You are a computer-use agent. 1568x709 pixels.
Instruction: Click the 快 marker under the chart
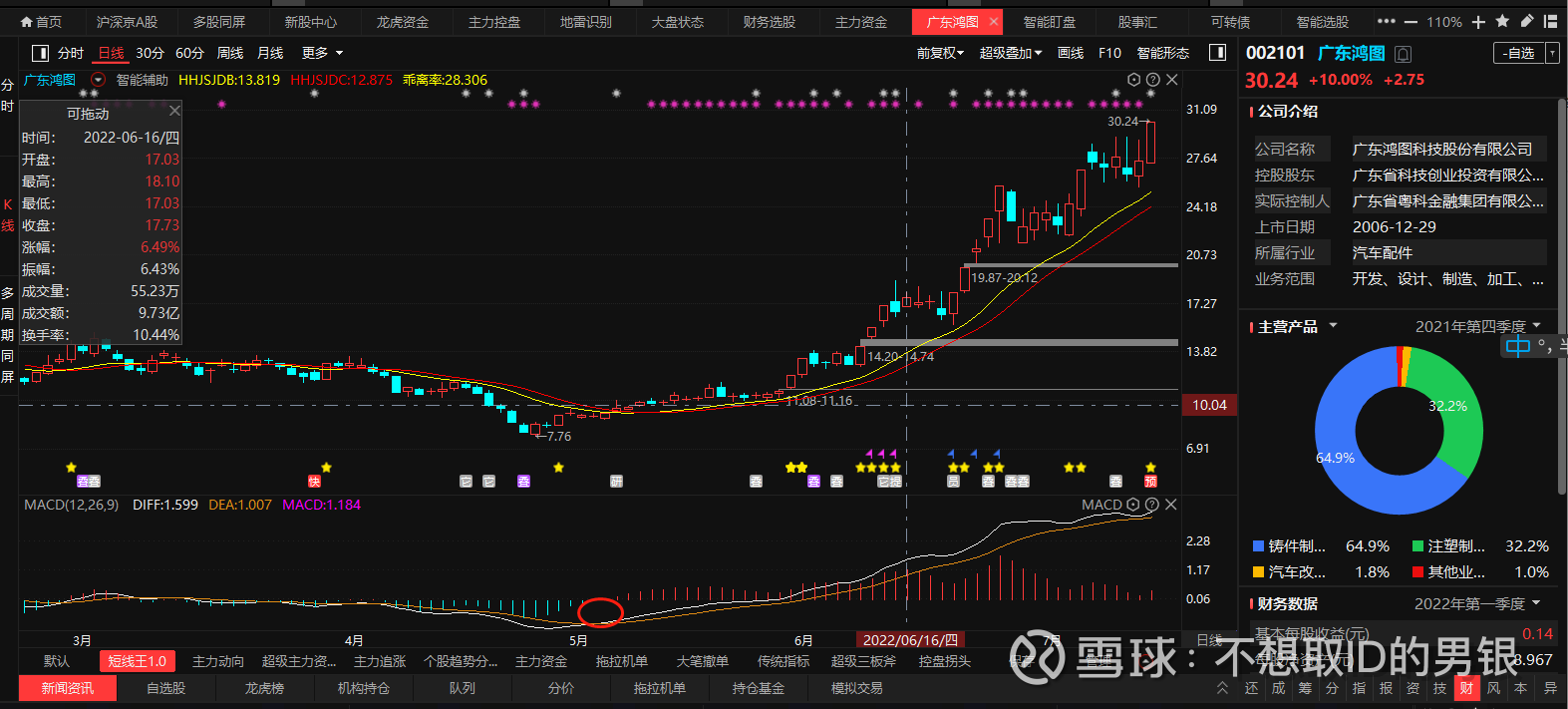click(314, 482)
